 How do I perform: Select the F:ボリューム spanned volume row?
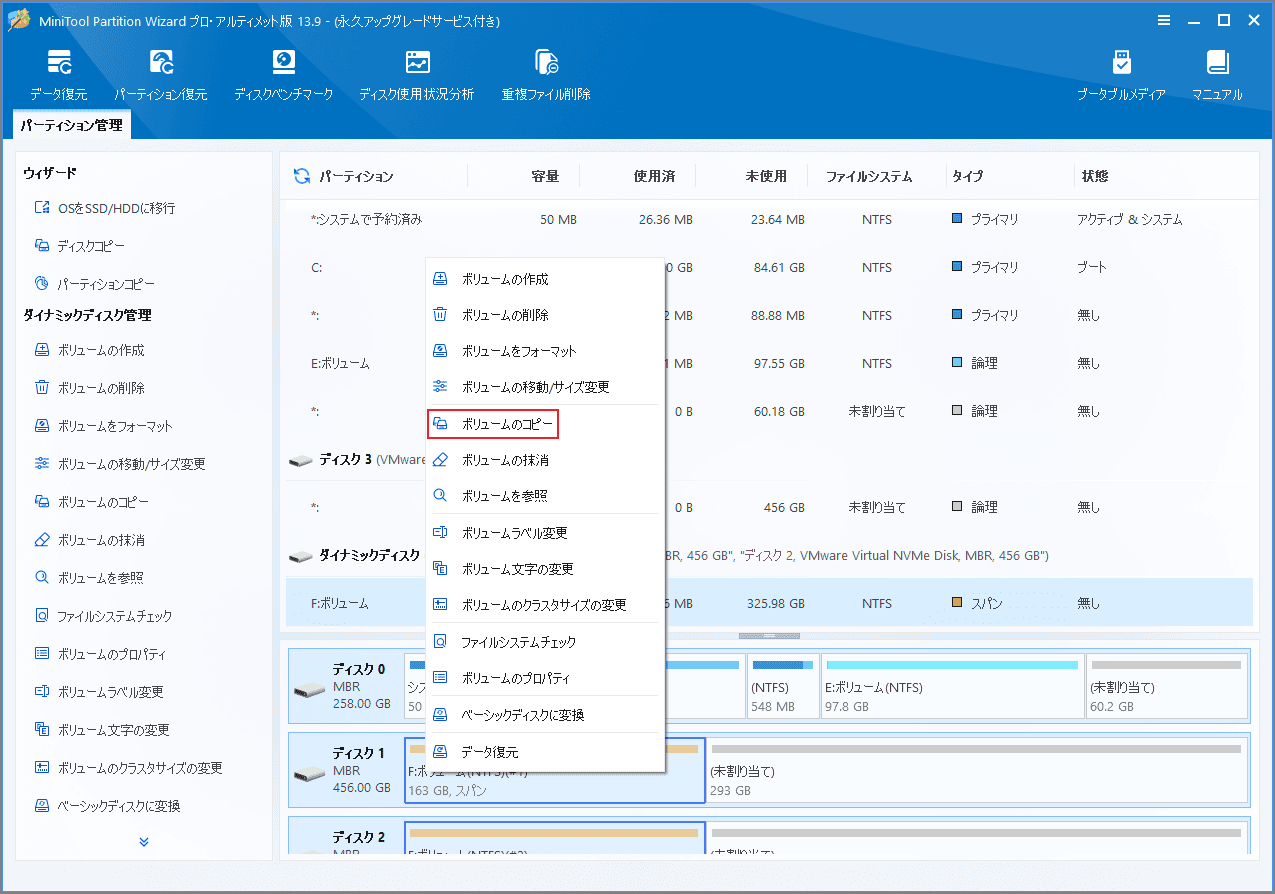[769, 603]
